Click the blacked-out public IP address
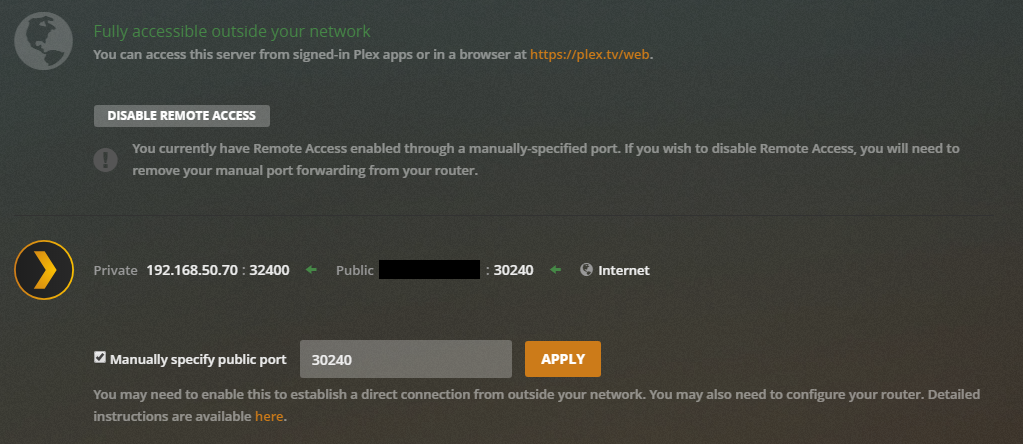 coord(430,270)
